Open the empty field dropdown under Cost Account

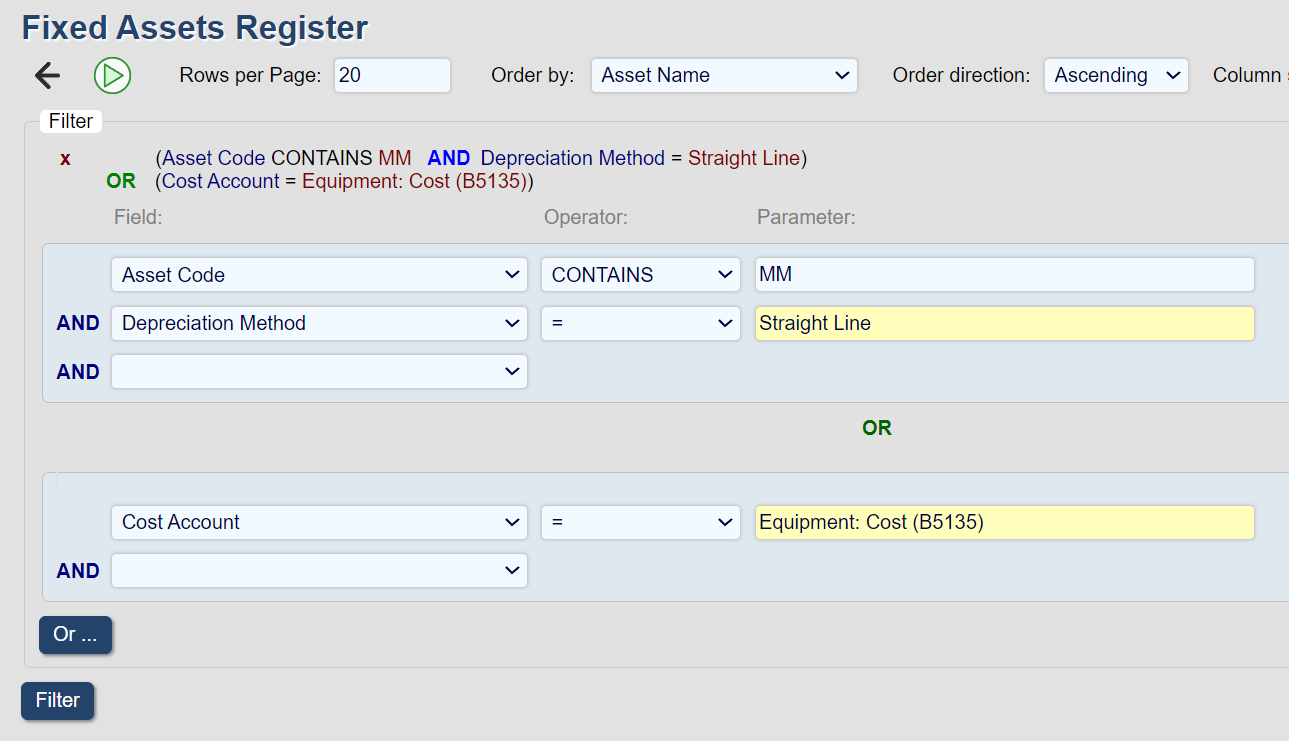(318, 570)
